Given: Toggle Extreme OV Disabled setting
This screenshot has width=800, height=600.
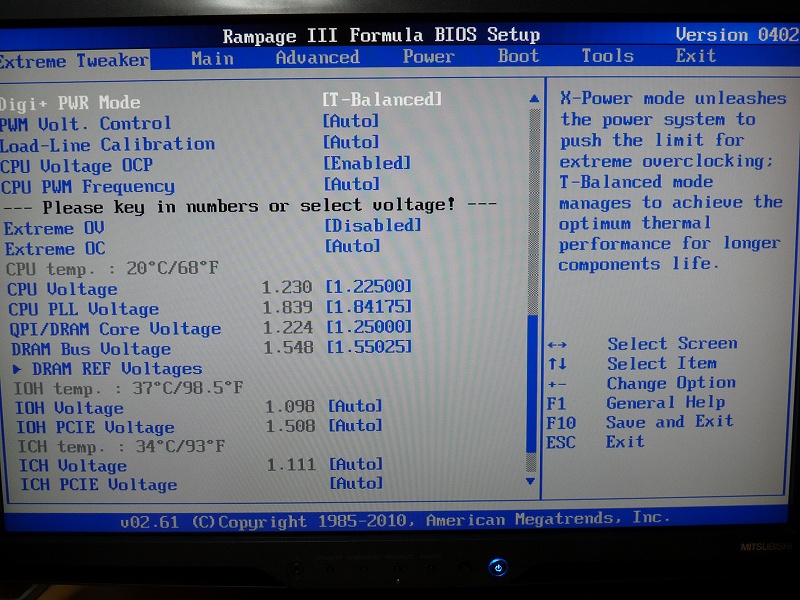Looking at the screenshot, I should (373, 225).
